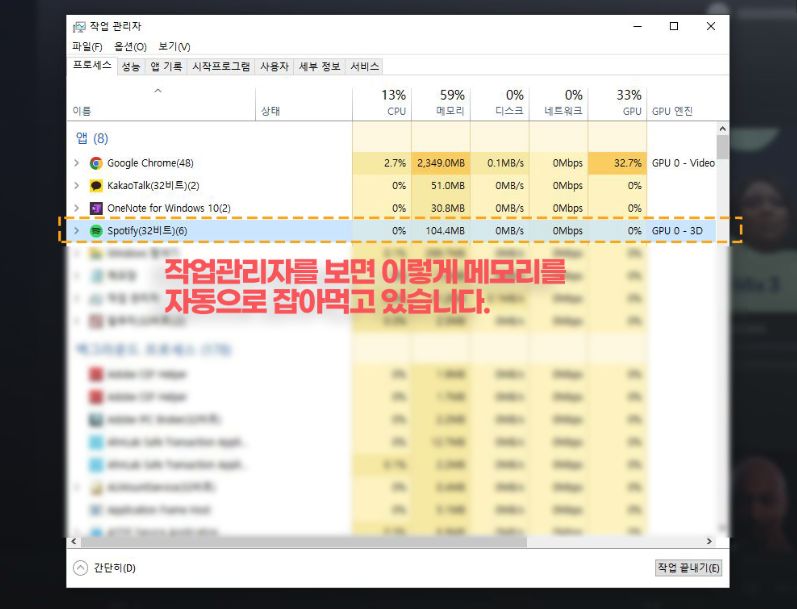This screenshot has height=609, width=797.
Task: Expand the OneNote for Windows 10(2) group
Action: (x=76, y=208)
